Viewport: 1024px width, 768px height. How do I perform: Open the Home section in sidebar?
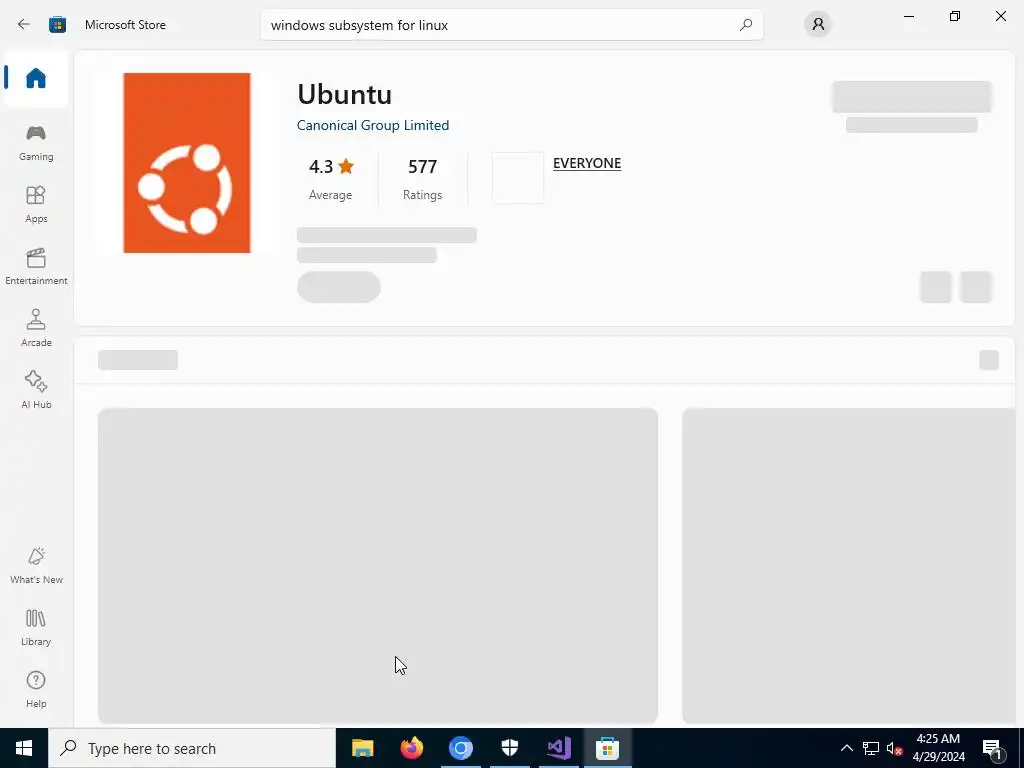36,78
